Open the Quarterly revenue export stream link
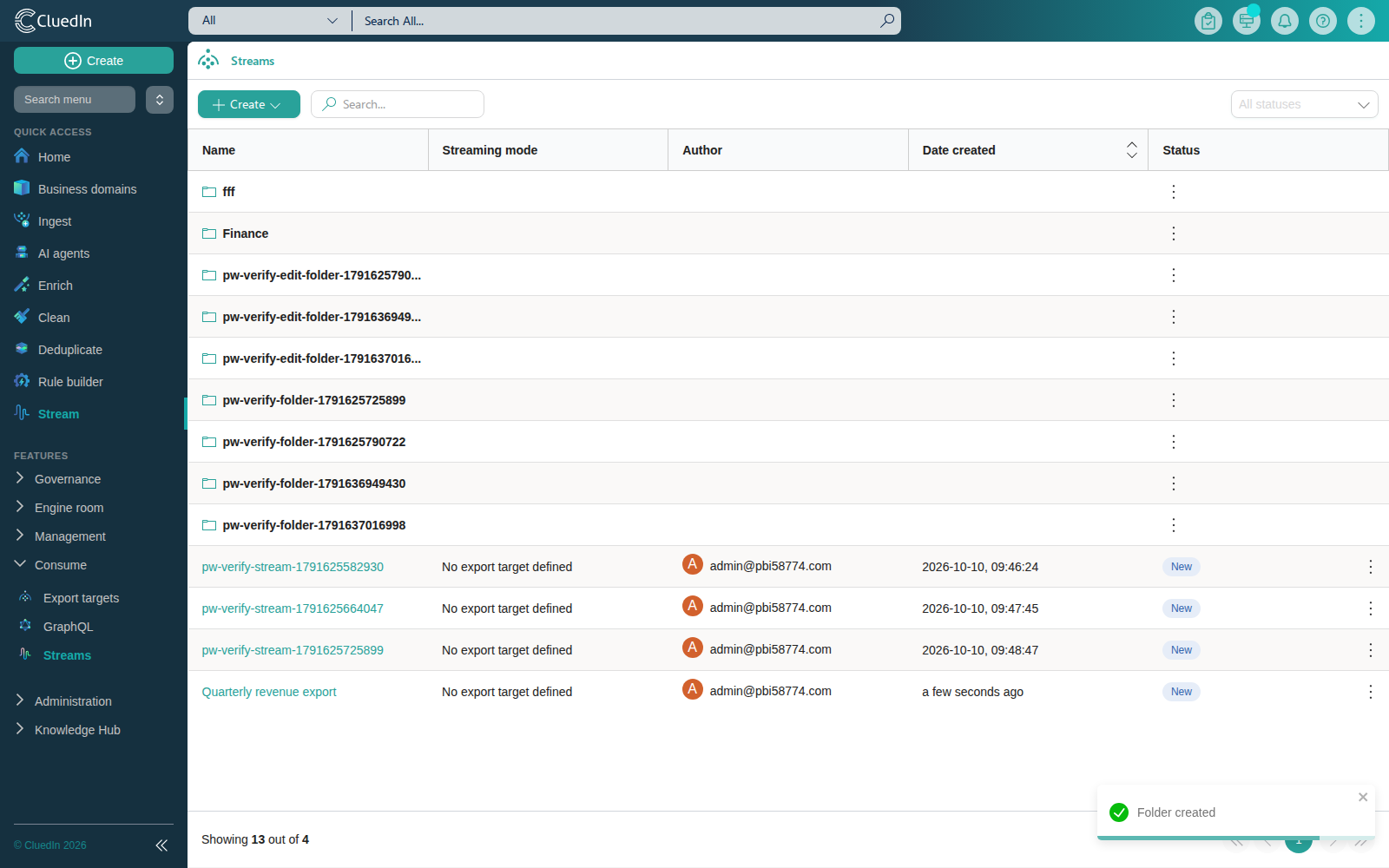This screenshot has width=1389, height=868. point(269,692)
